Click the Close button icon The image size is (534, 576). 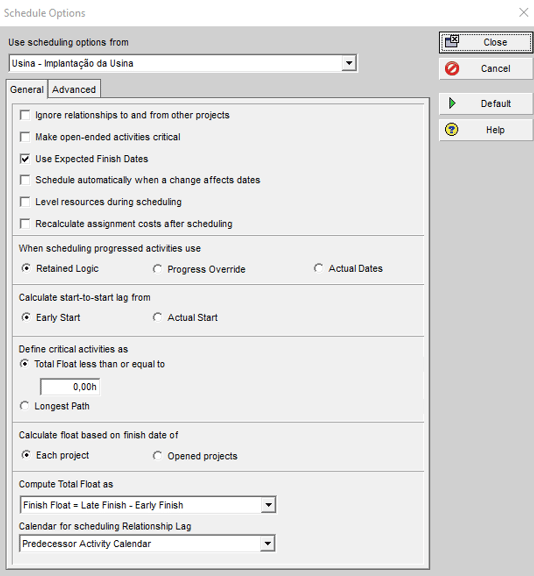click(452, 42)
